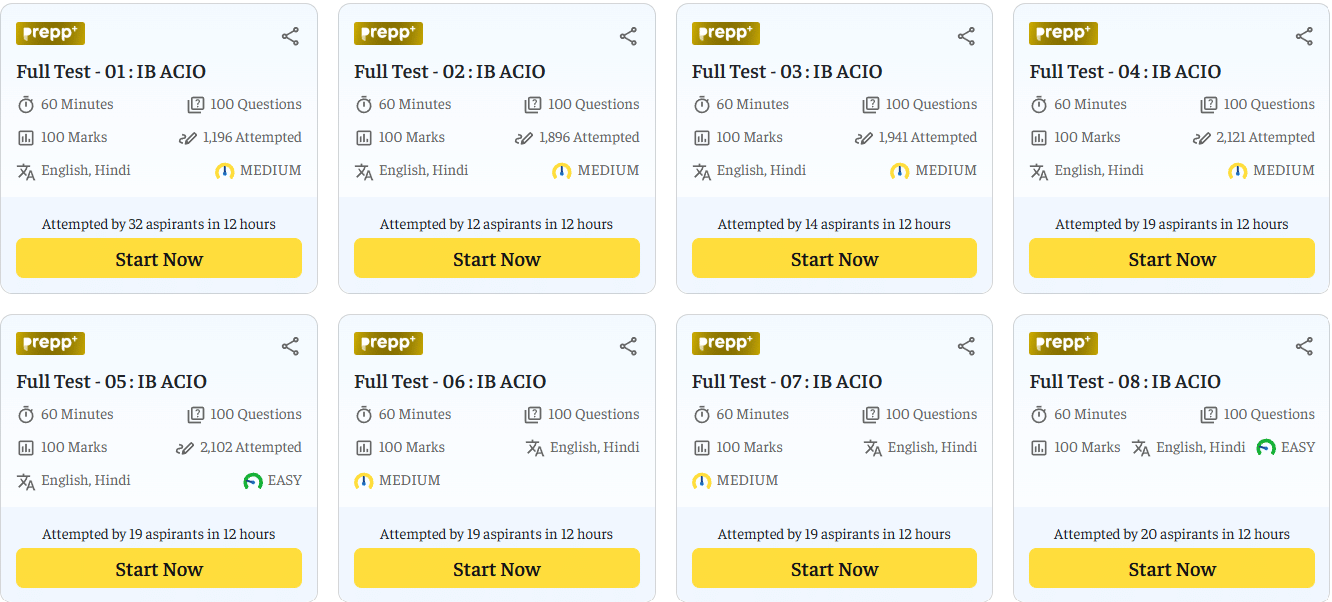This screenshot has width=1332, height=602.
Task: Click the Prepp+ badge on Full Test - 06
Action: tap(388, 343)
